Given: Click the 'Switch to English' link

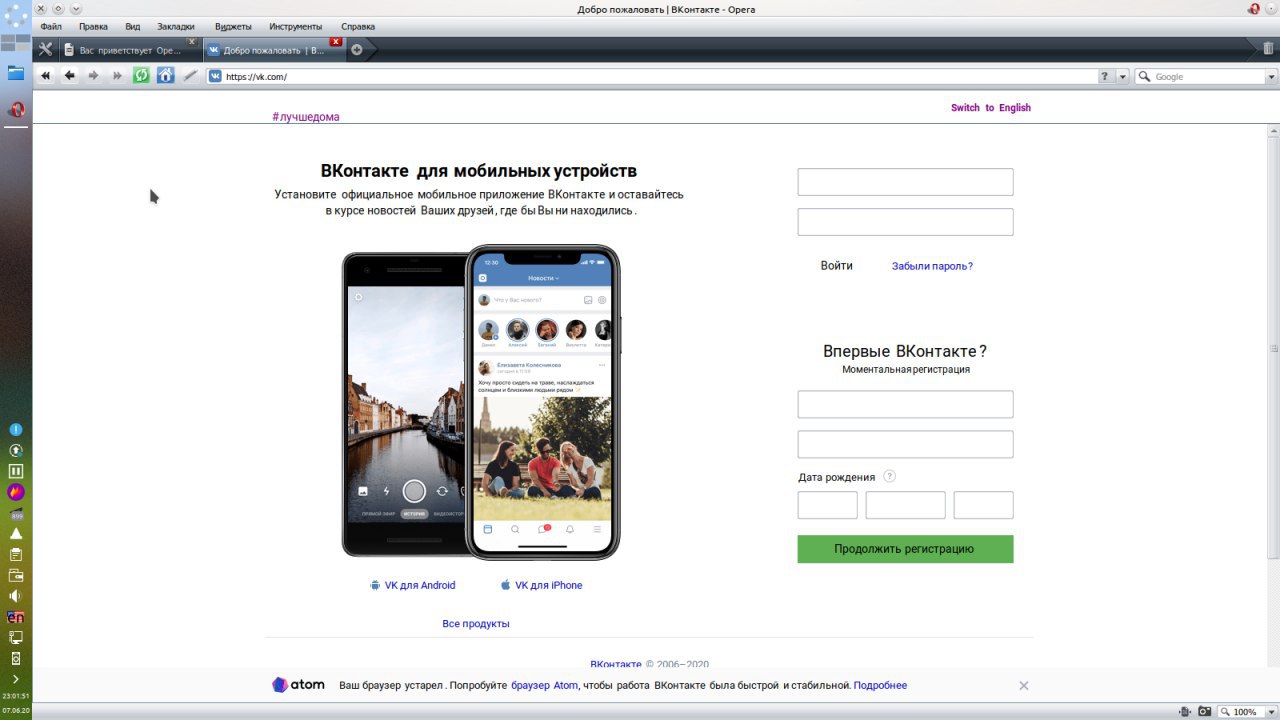Looking at the screenshot, I should [x=990, y=107].
